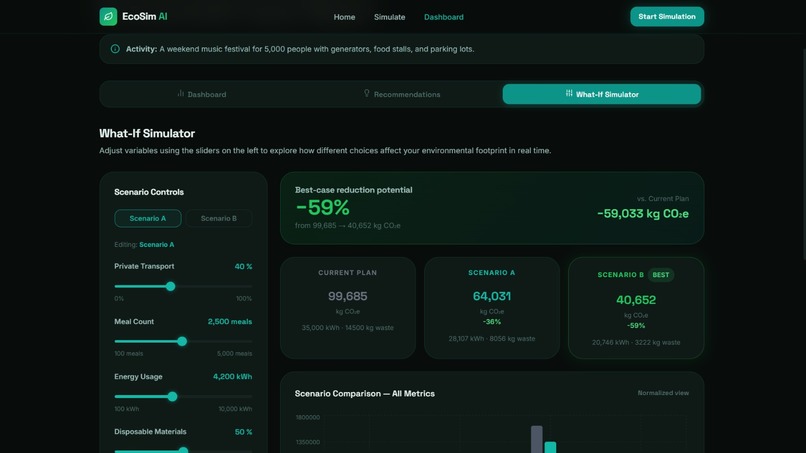Click the 20,746 kWh · 3222 kg waste line
Screen dimensions: 806x453
point(636,342)
